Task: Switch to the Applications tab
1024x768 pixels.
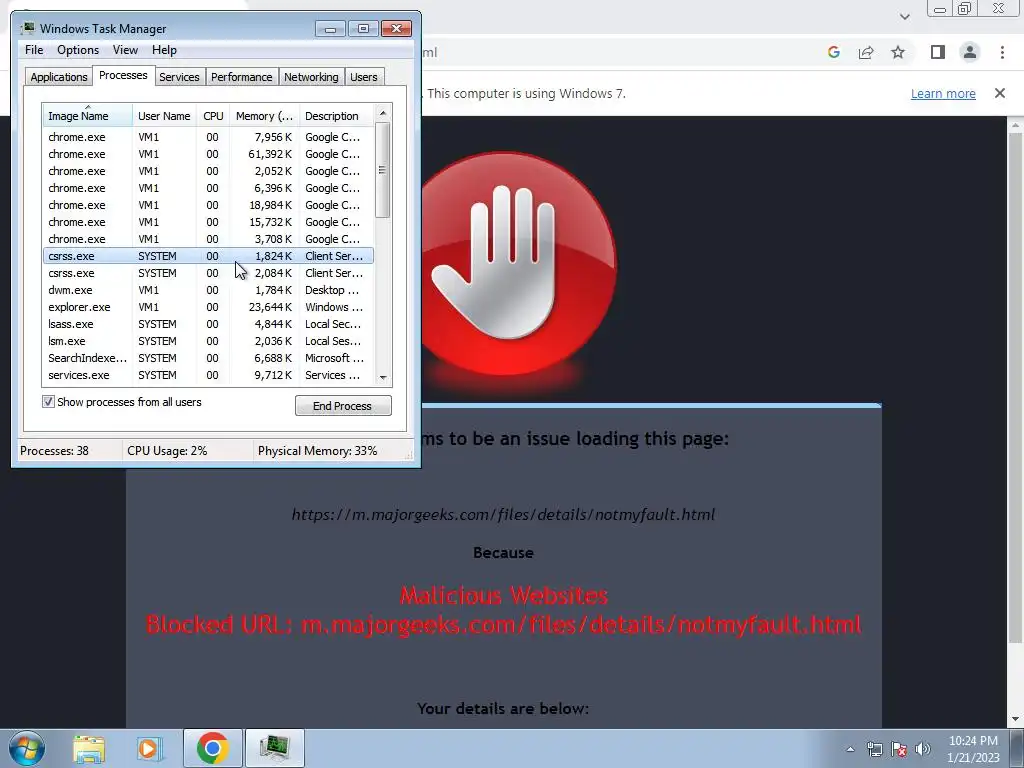Action: pyautogui.click(x=59, y=77)
